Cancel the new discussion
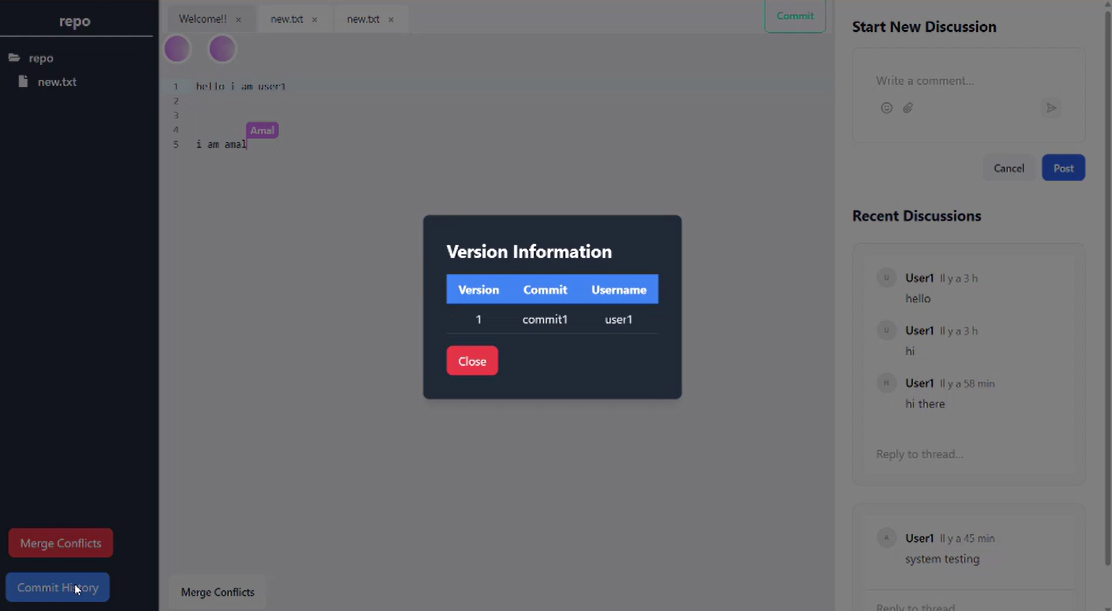This screenshot has width=1112, height=611. tap(1008, 168)
